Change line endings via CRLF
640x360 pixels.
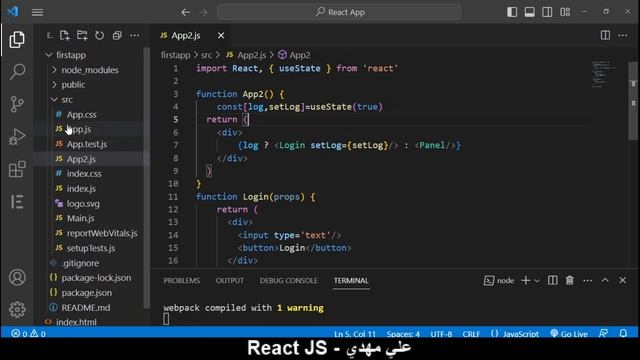click(471, 334)
